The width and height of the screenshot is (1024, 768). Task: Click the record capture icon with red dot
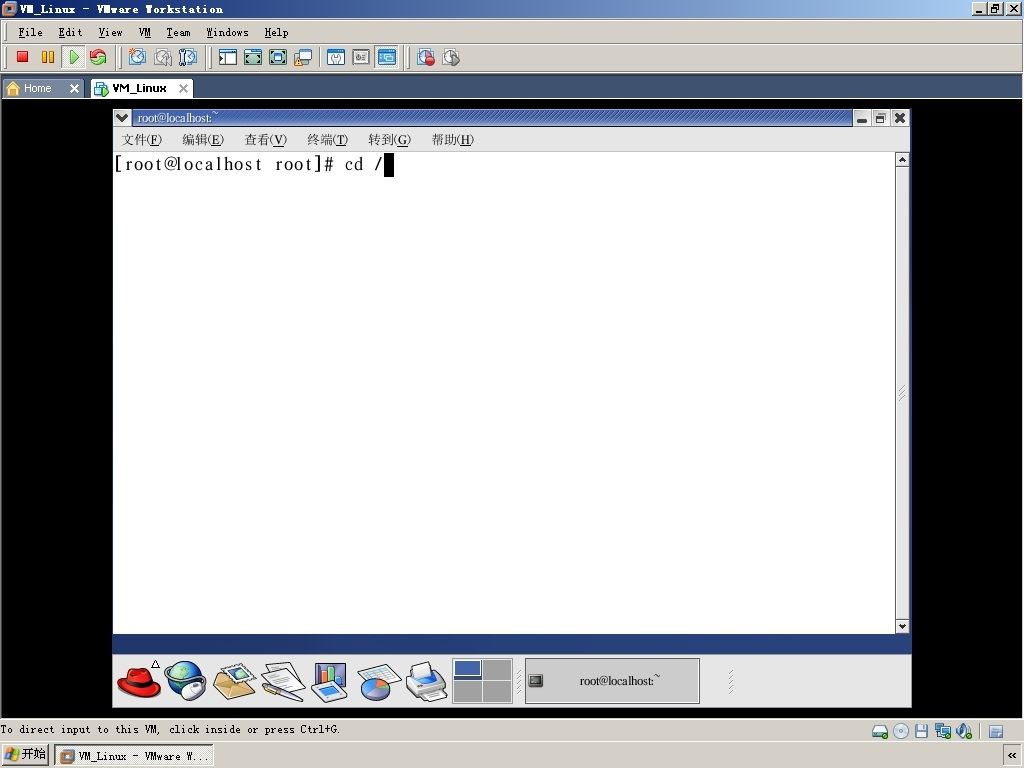click(x=426, y=57)
